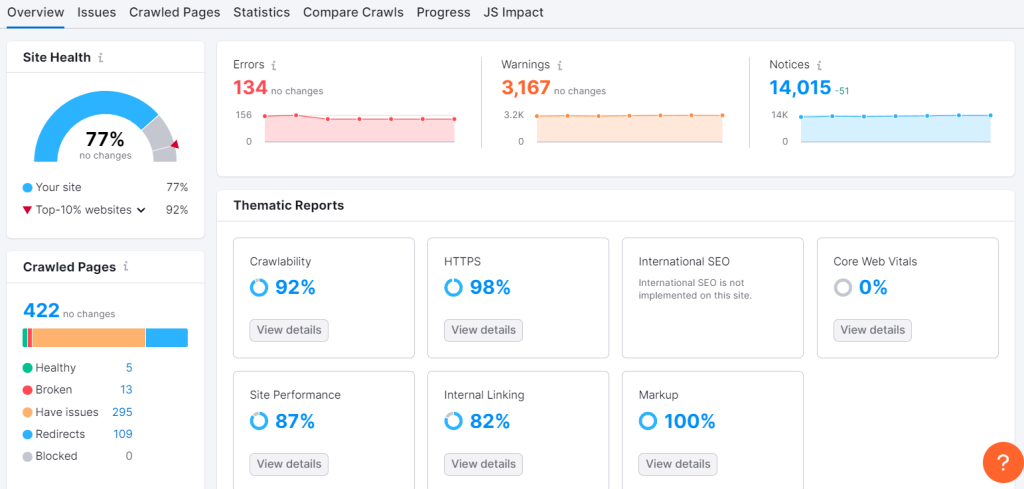This screenshot has width=1024, height=489.
Task: Click the red Broken legend dot
Action: 27,390
